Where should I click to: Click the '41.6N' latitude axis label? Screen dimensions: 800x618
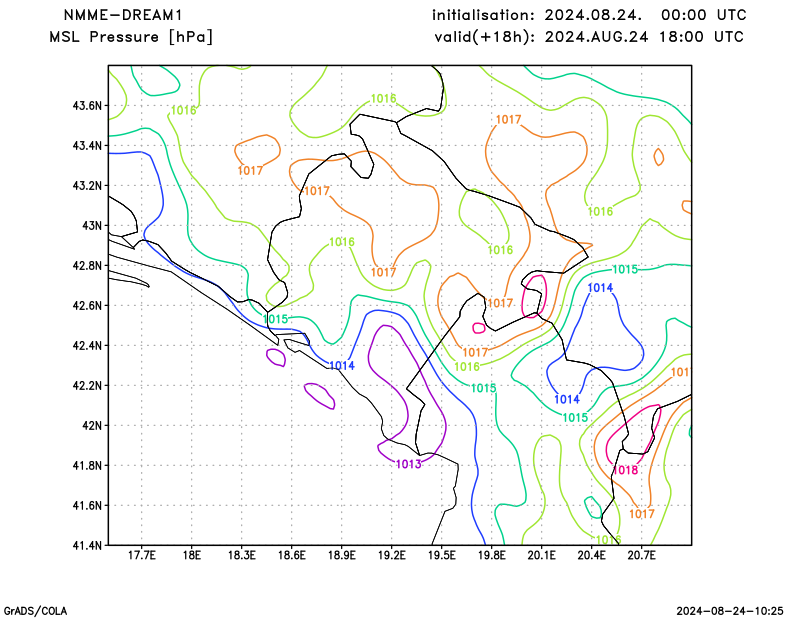(87, 505)
